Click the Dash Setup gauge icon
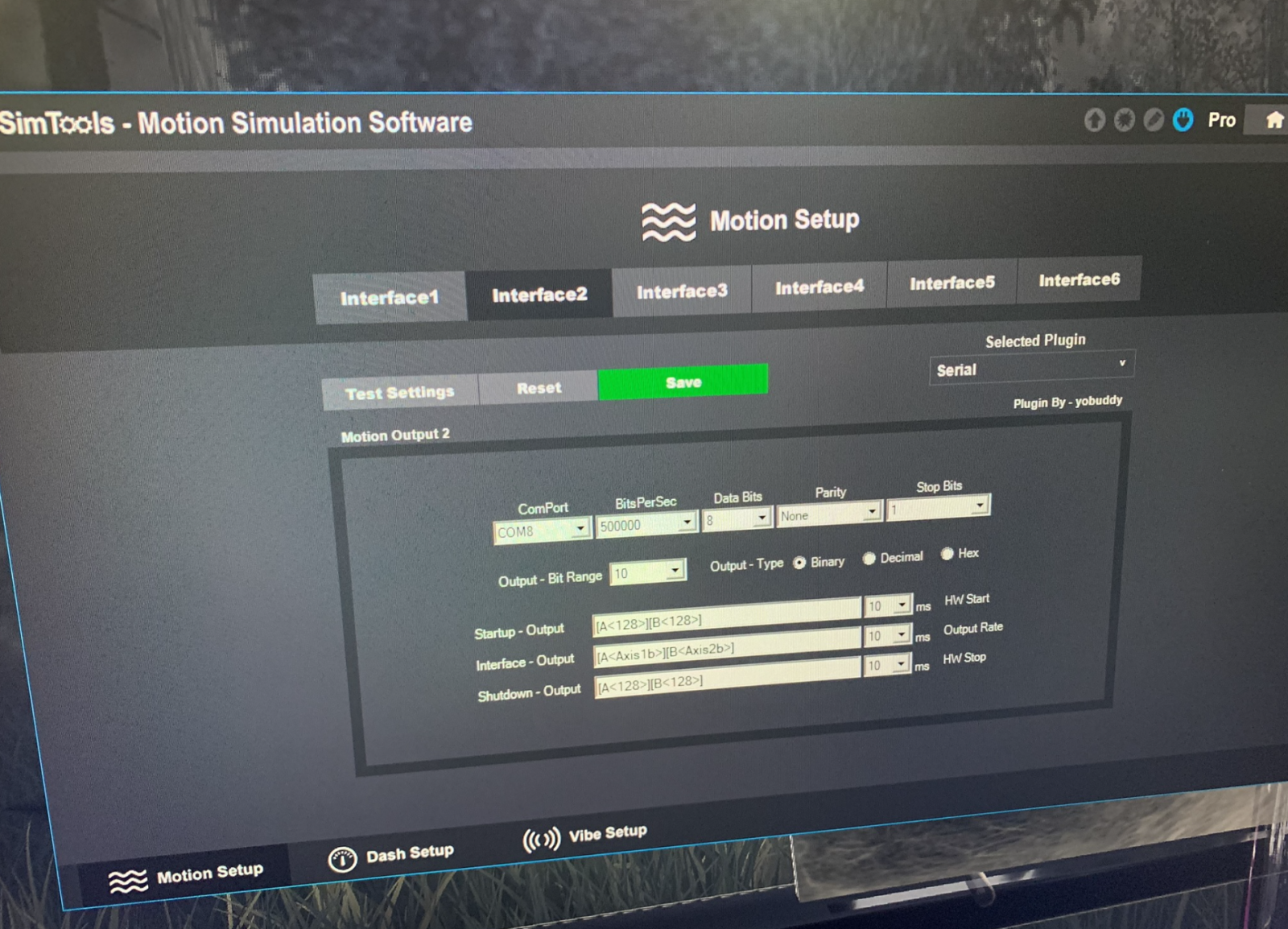Image resolution: width=1288 pixels, height=929 pixels. click(342, 860)
